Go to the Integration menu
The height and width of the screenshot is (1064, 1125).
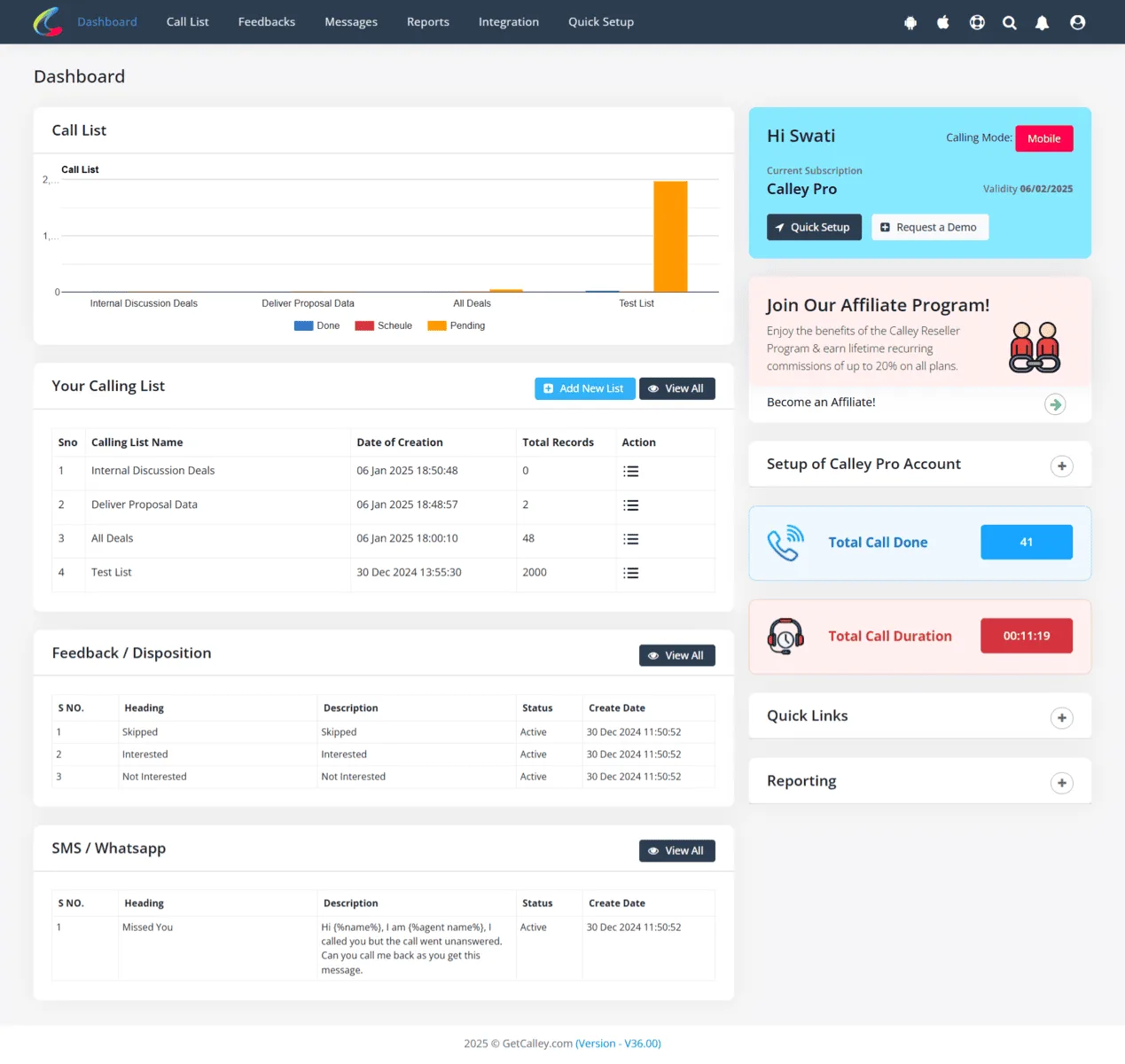coord(509,22)
